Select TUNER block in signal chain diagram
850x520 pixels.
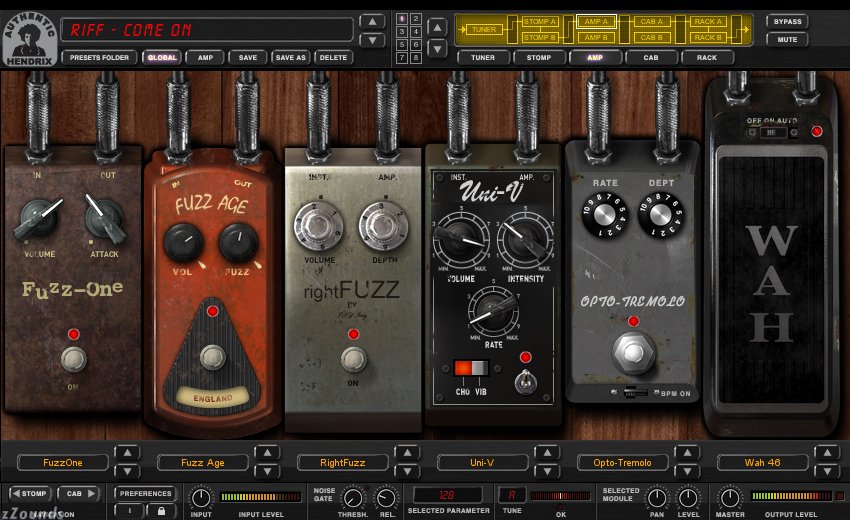484,29
